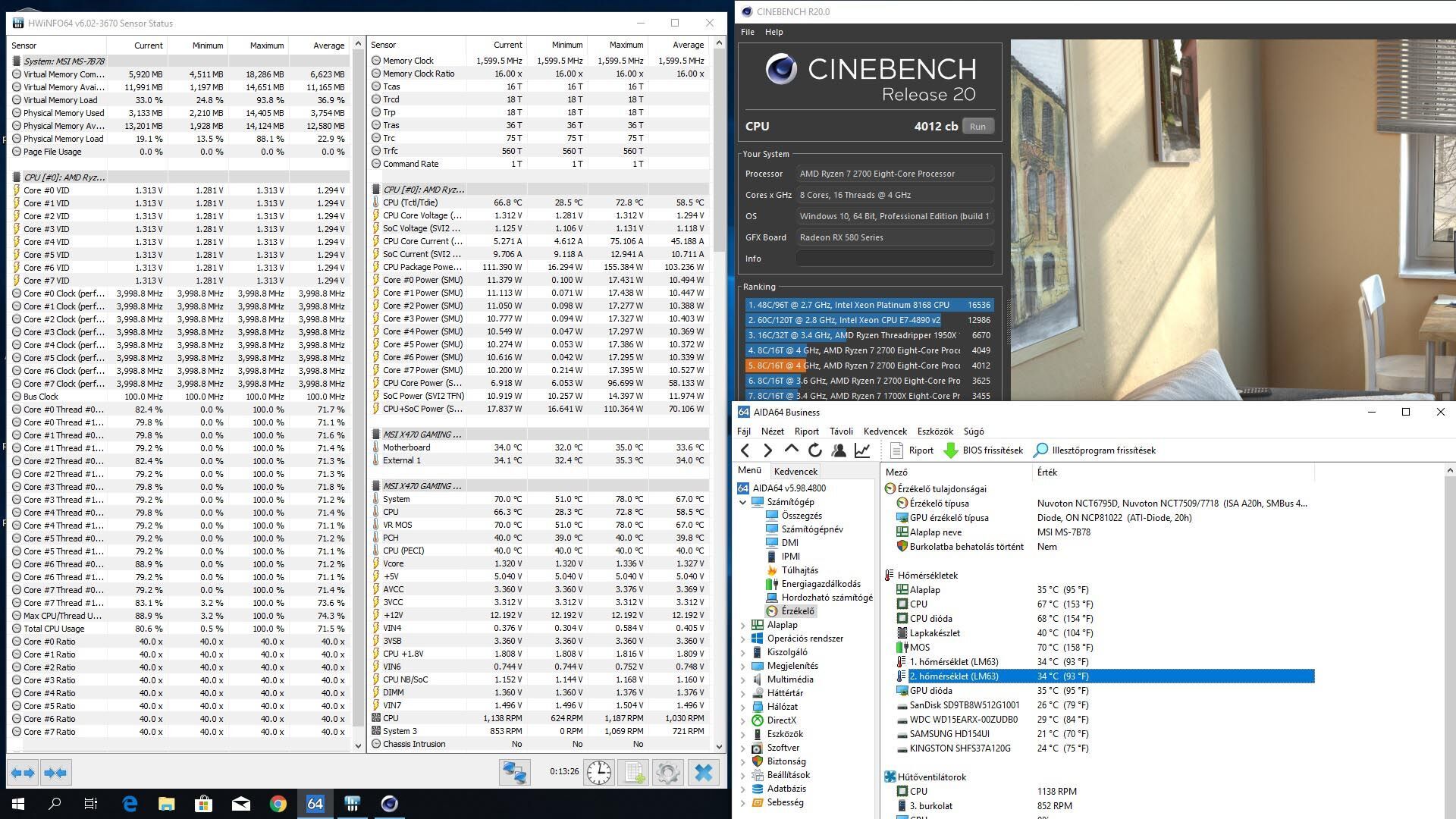Switch to AIDA64 Kedvencek tab

pyautogui.click(x=795, y=472)
